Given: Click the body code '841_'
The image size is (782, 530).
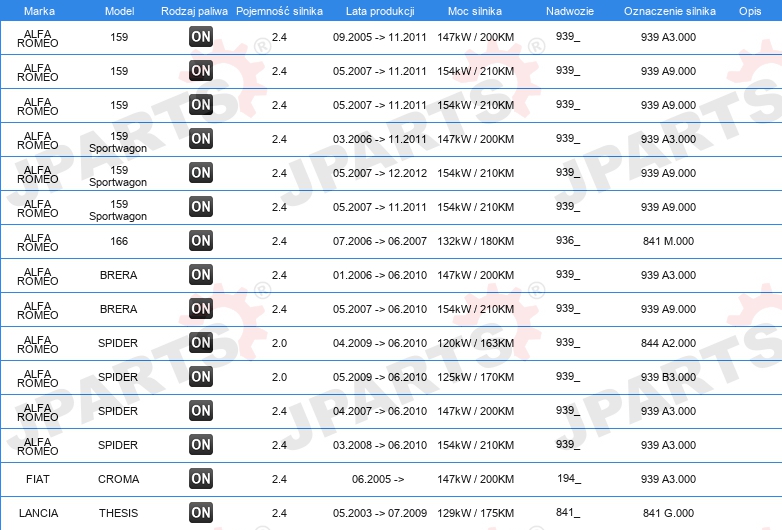Looking at the screenshot, I should [568, 513].
